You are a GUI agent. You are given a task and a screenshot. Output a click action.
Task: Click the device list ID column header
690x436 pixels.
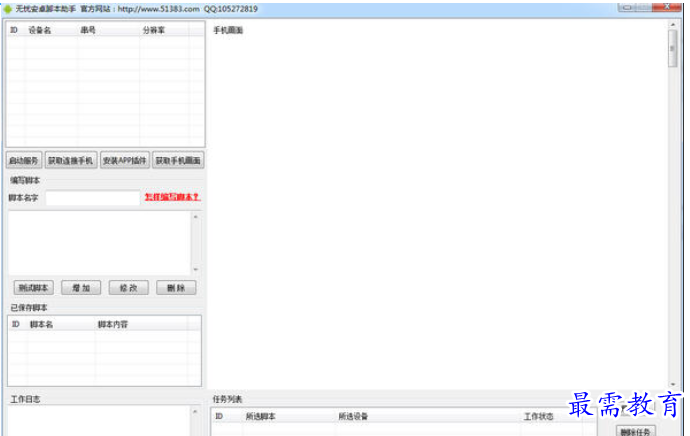pyautogui.click(x=14, y=30)
